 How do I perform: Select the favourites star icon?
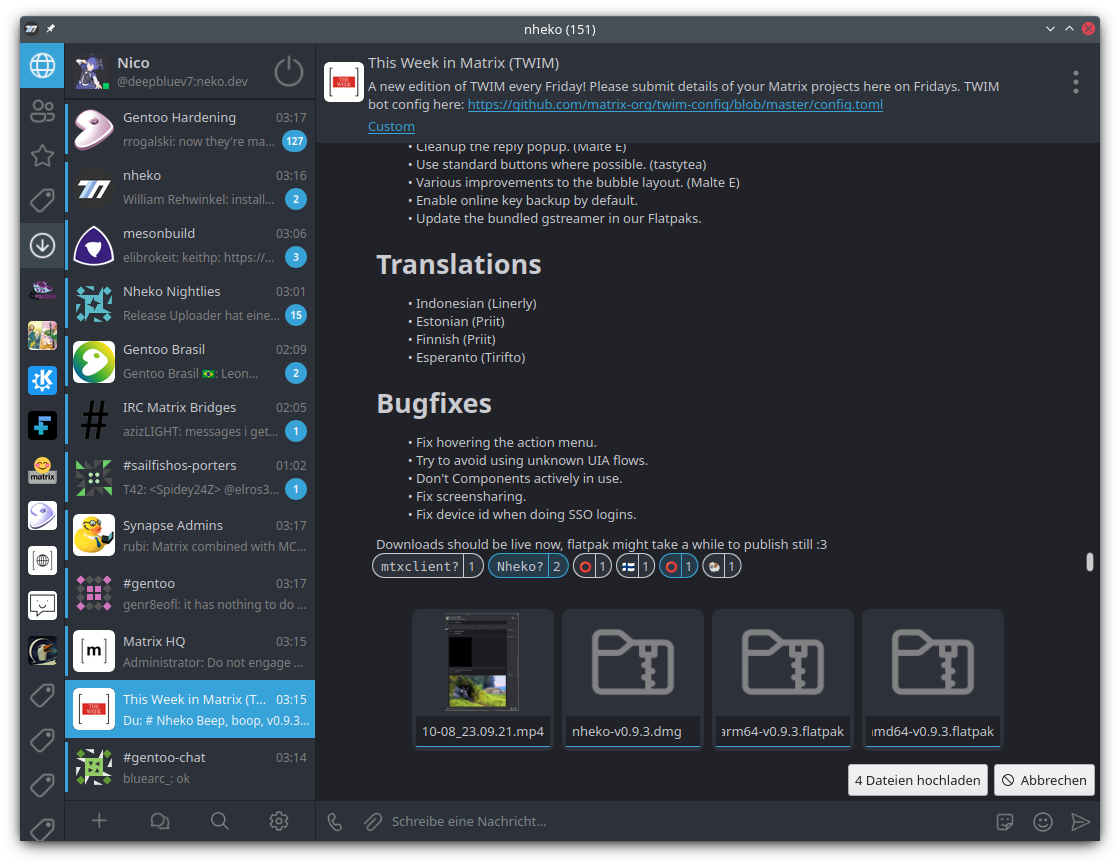(42, 155)
